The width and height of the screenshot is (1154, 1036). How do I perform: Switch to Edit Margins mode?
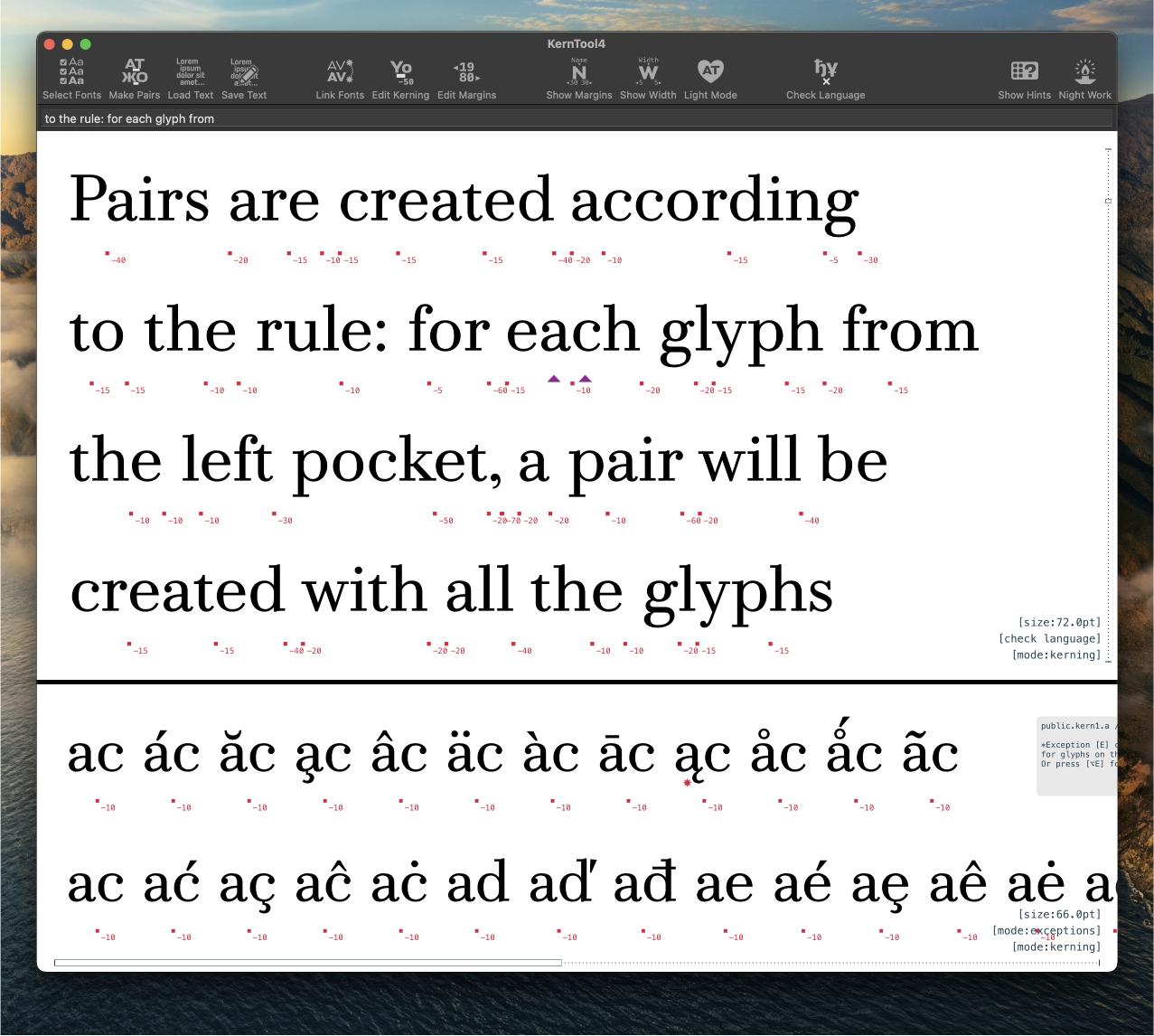(x=466, y=79)
